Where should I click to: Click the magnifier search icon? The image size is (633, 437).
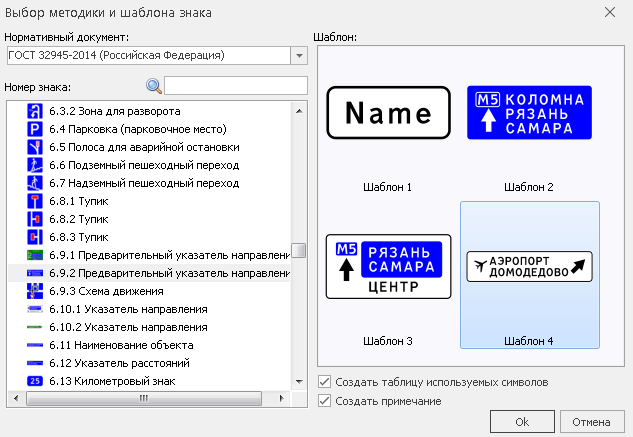pos(153,86)
